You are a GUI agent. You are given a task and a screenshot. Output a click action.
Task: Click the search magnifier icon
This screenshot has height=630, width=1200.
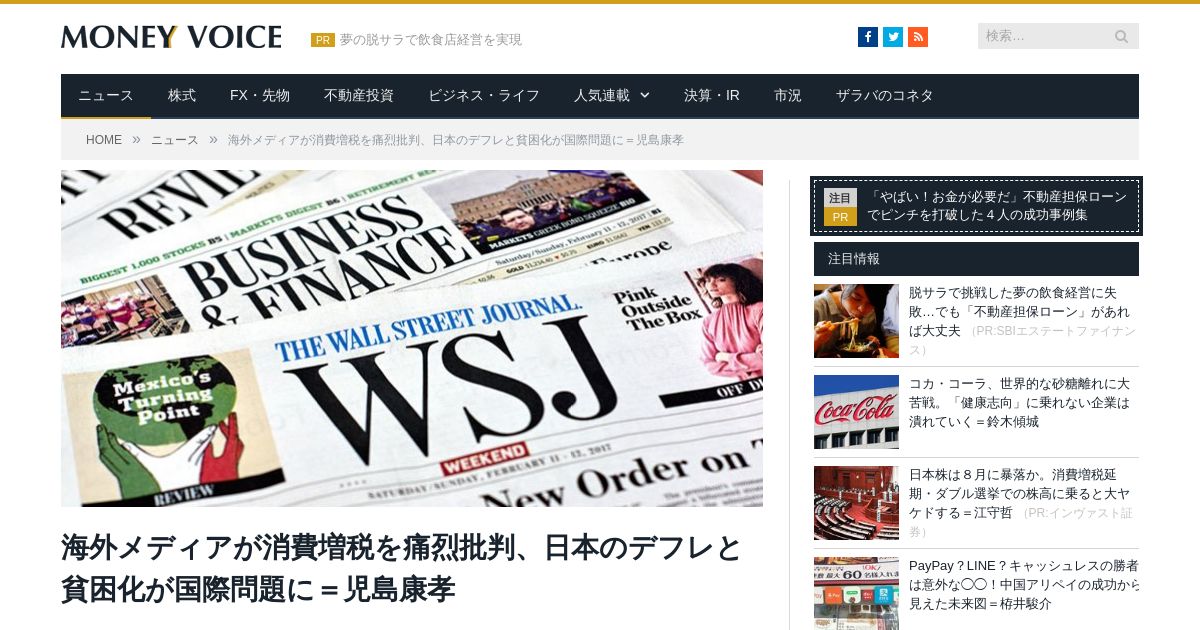click(1122, 36)
